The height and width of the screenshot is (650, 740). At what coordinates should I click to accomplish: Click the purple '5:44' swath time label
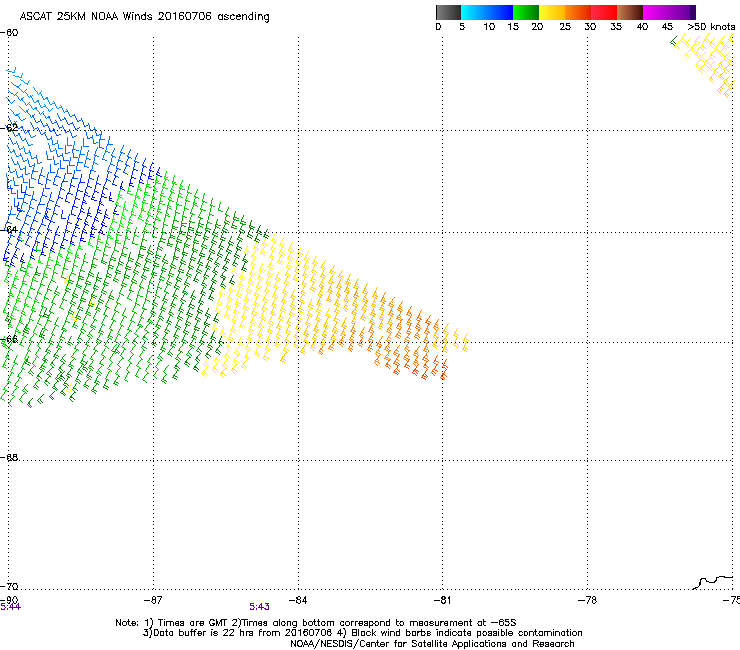[x=10, y=607]
